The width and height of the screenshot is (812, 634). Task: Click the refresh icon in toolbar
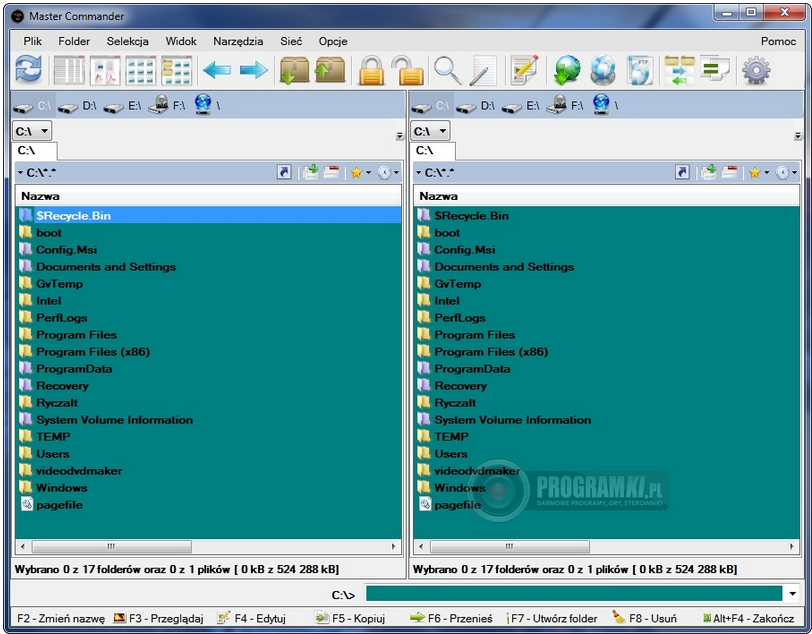28,69
